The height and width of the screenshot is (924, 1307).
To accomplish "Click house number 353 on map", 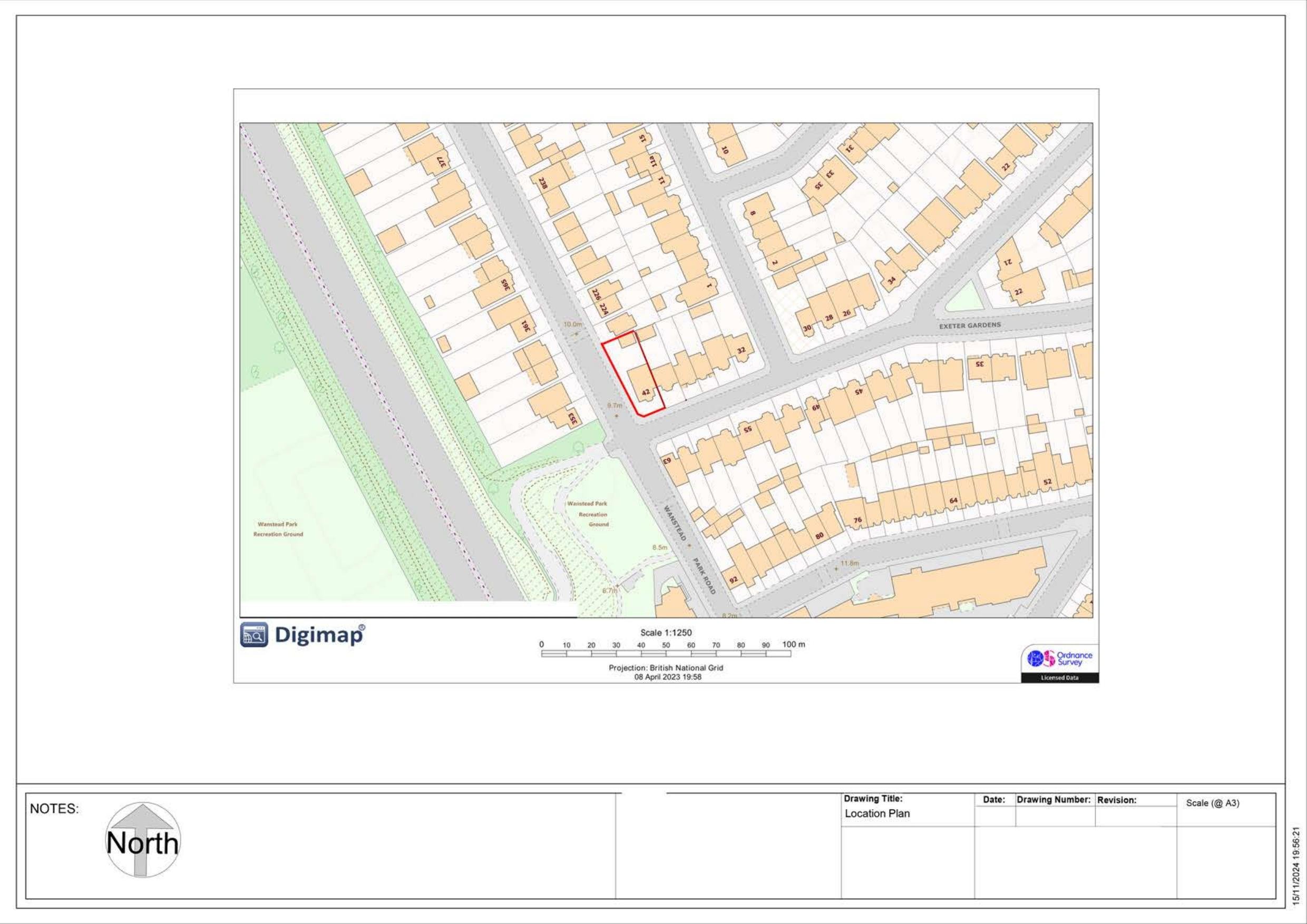I will click(572, 419).
